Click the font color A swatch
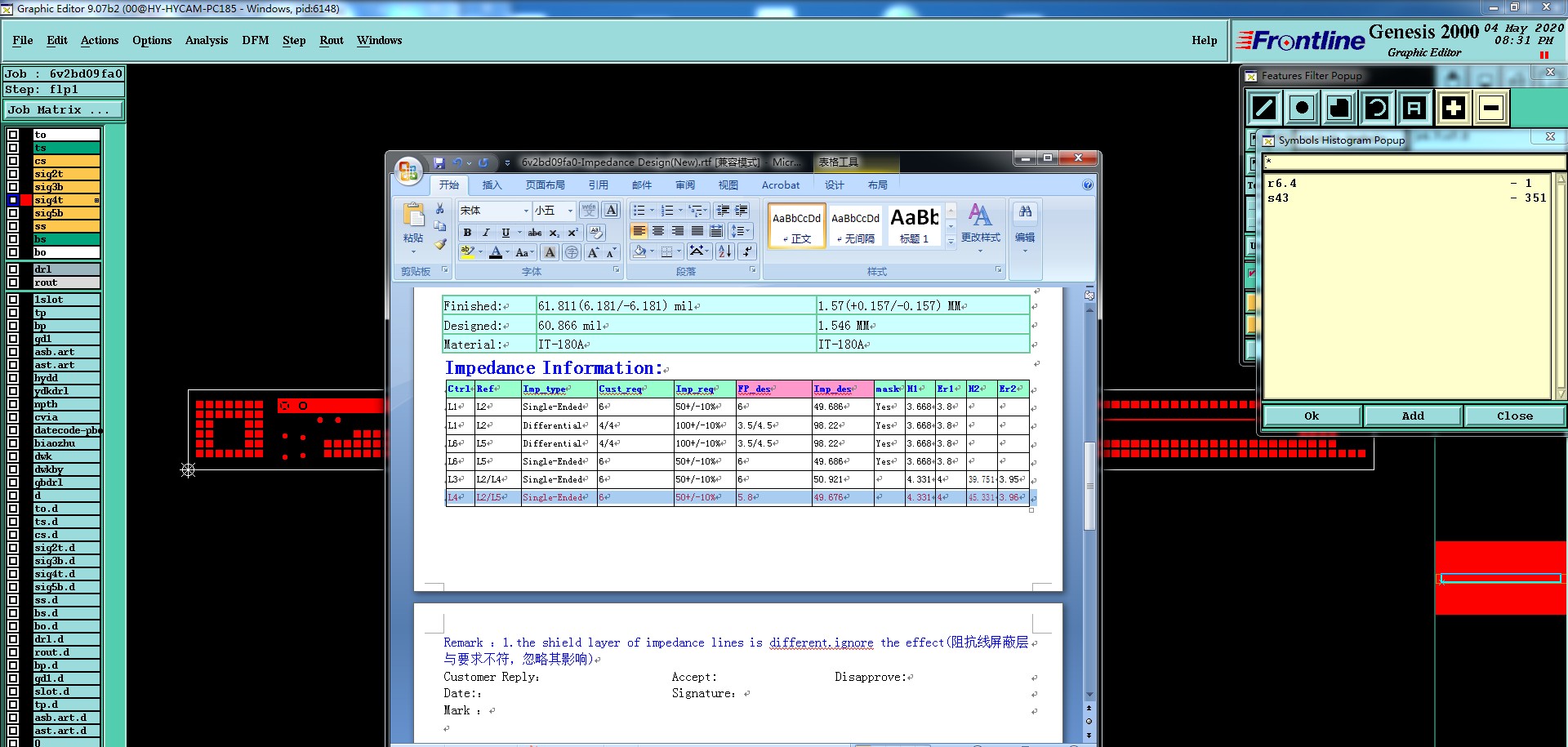 (495, 252)
